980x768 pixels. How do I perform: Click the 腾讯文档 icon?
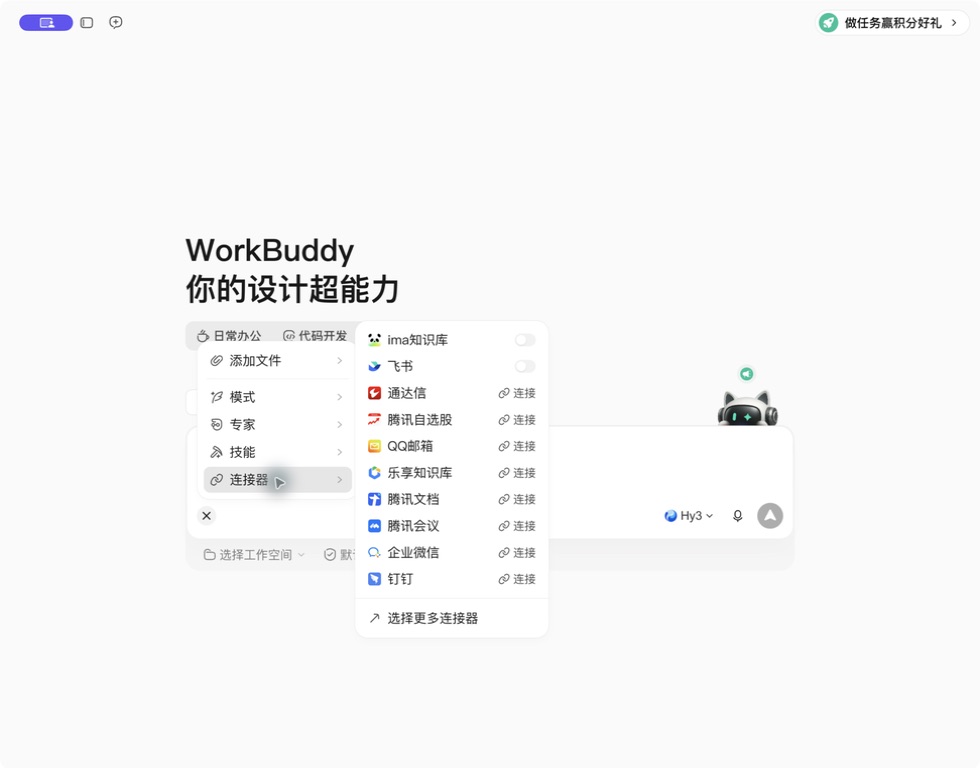point(374,499)
